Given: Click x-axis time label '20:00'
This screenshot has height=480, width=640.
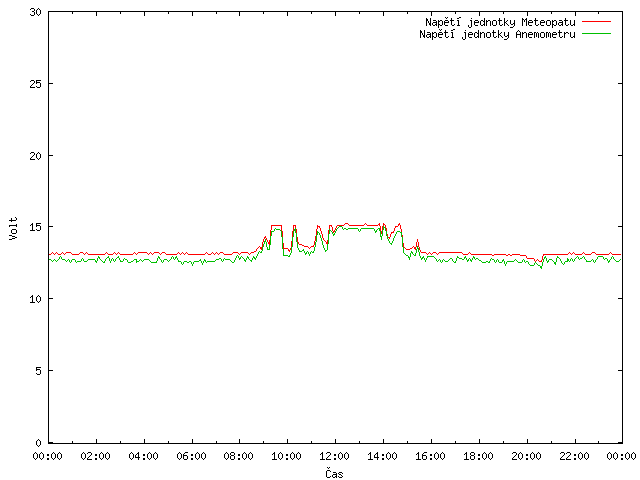Looking at the screenshot, I should [x=527, y=456].
